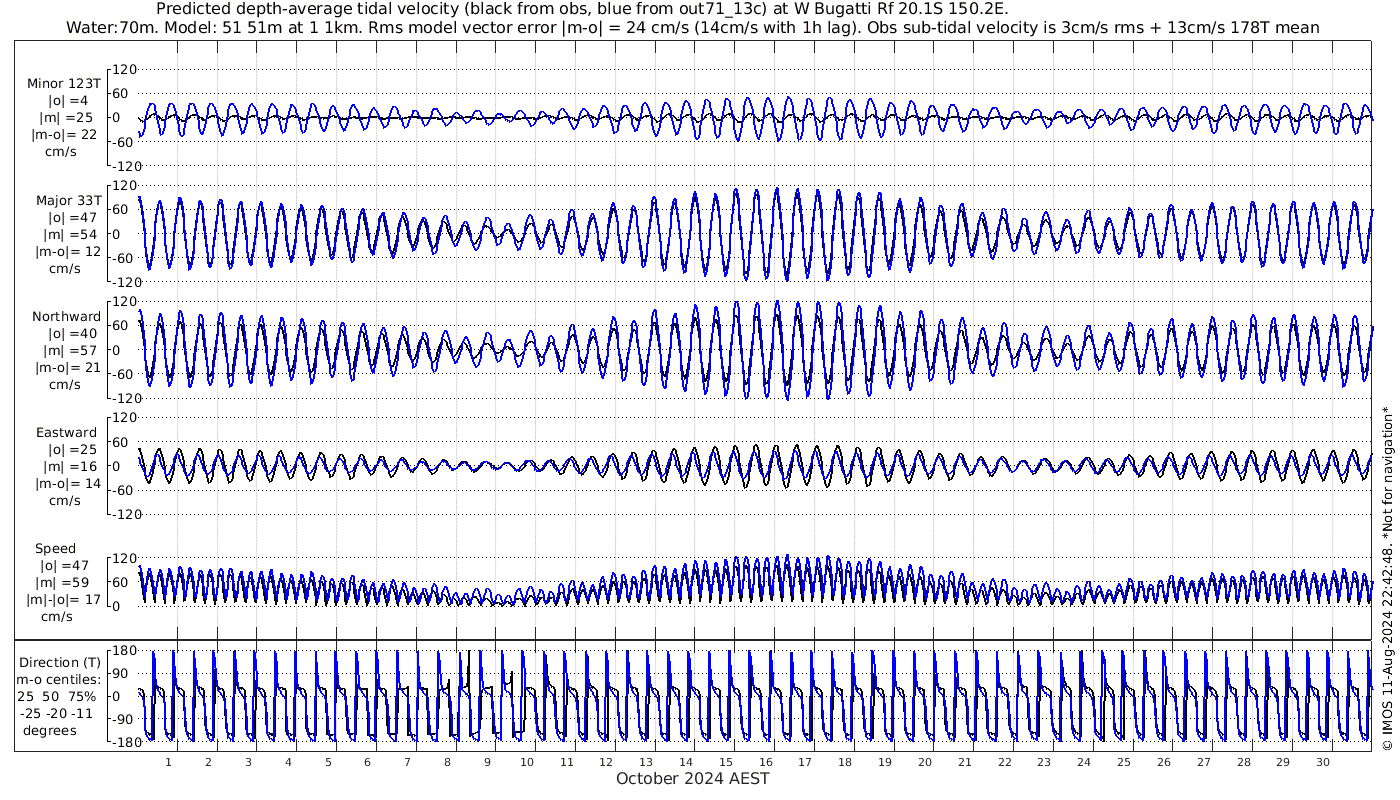Click the 'October 2024 AEST' axis title

pos(692,778)
